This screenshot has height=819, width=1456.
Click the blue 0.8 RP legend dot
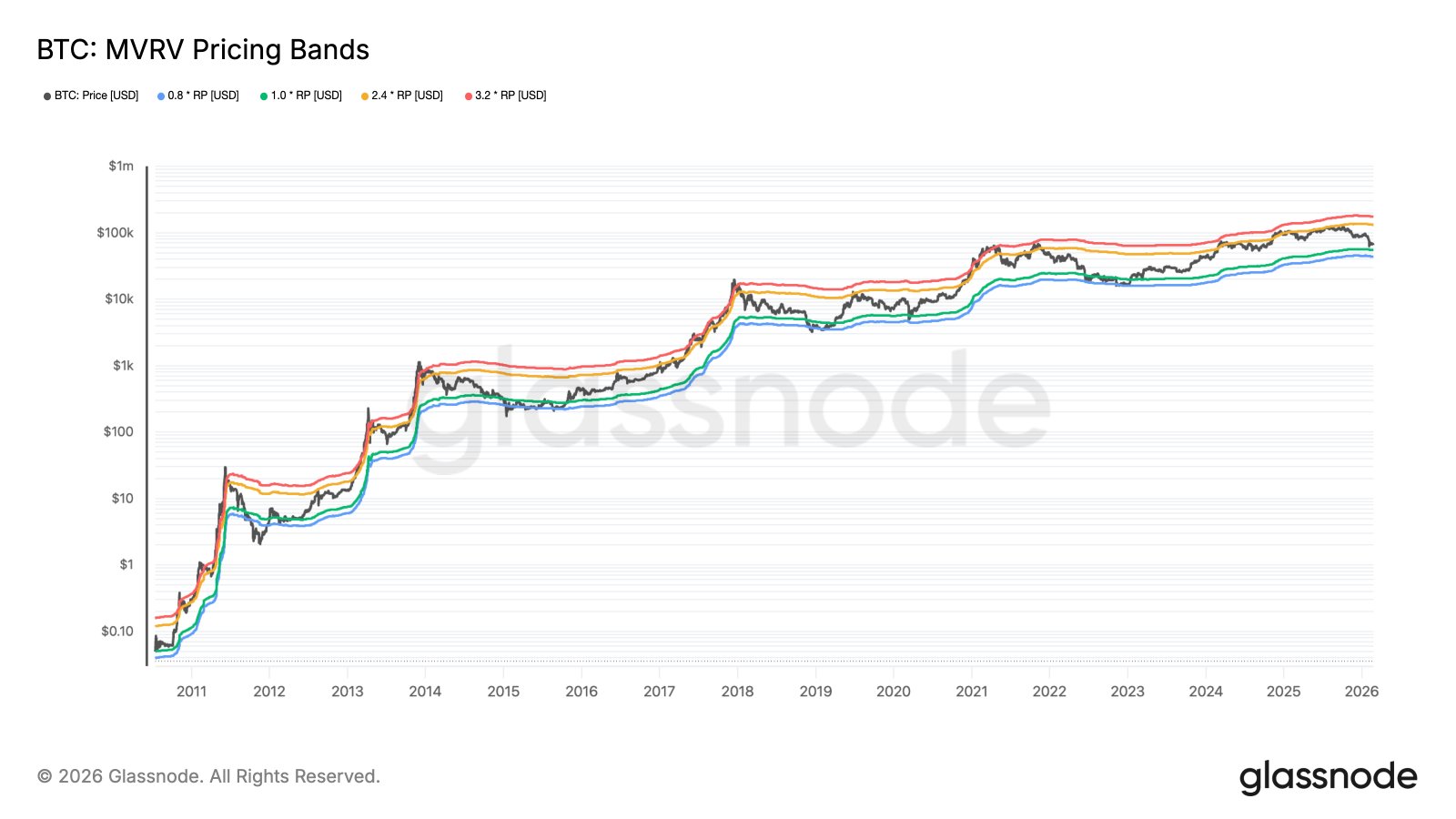tap(161, 96)
